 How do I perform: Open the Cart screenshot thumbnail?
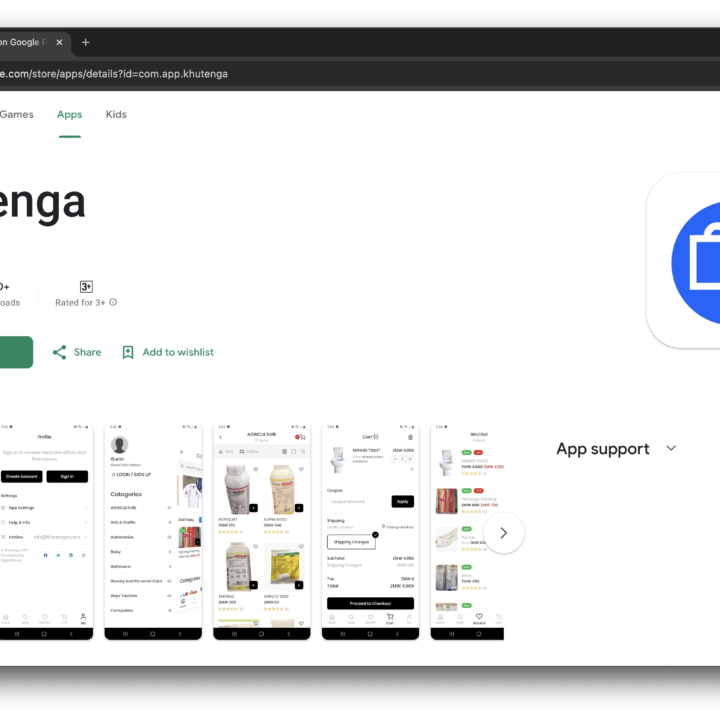[x=371, y=532]
